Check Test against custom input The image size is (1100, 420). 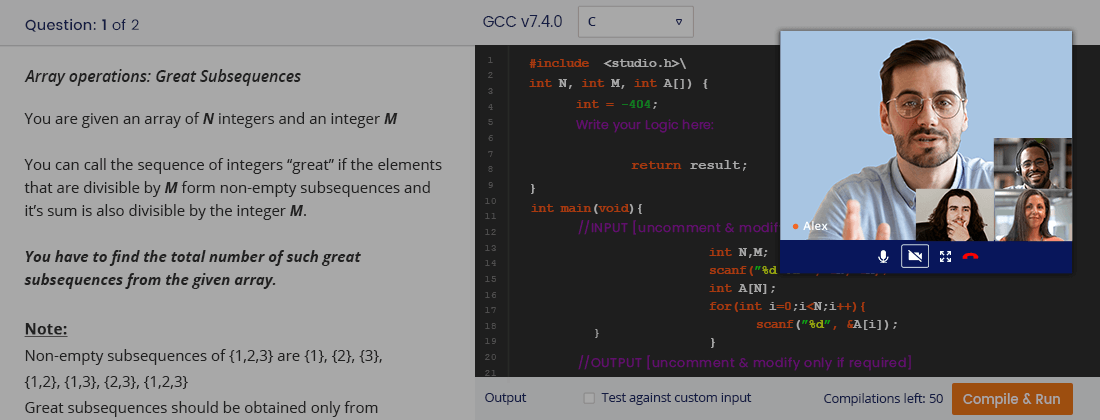(x=589, y=398)
